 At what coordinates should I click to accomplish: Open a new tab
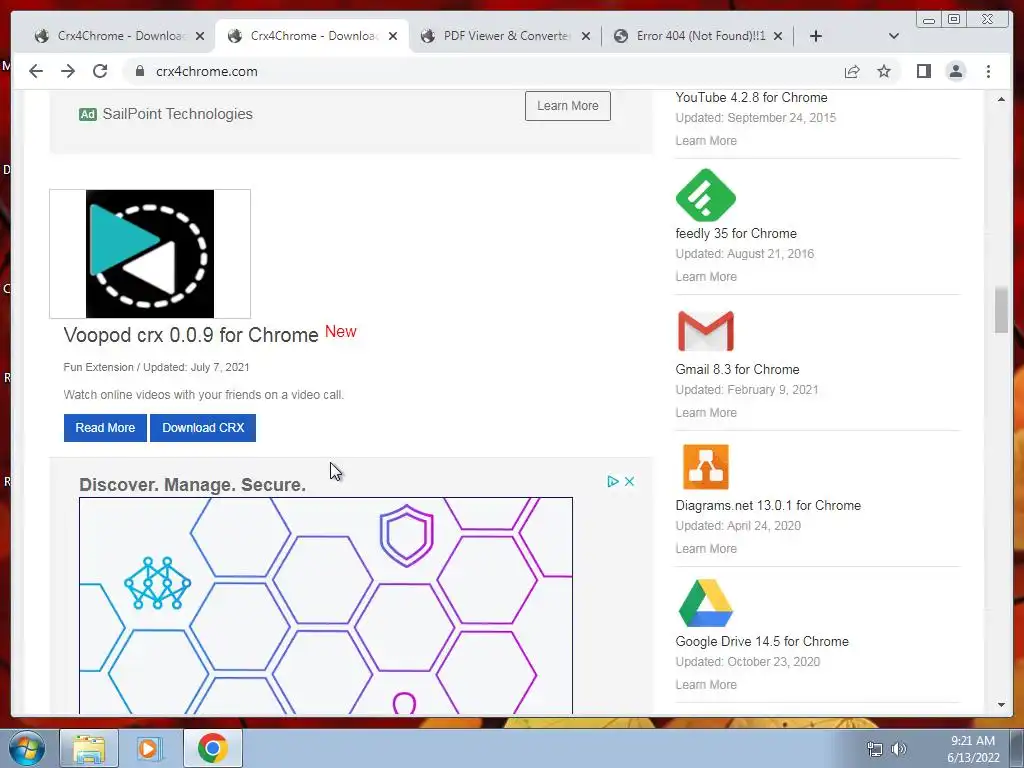click(x=816, y=36)
